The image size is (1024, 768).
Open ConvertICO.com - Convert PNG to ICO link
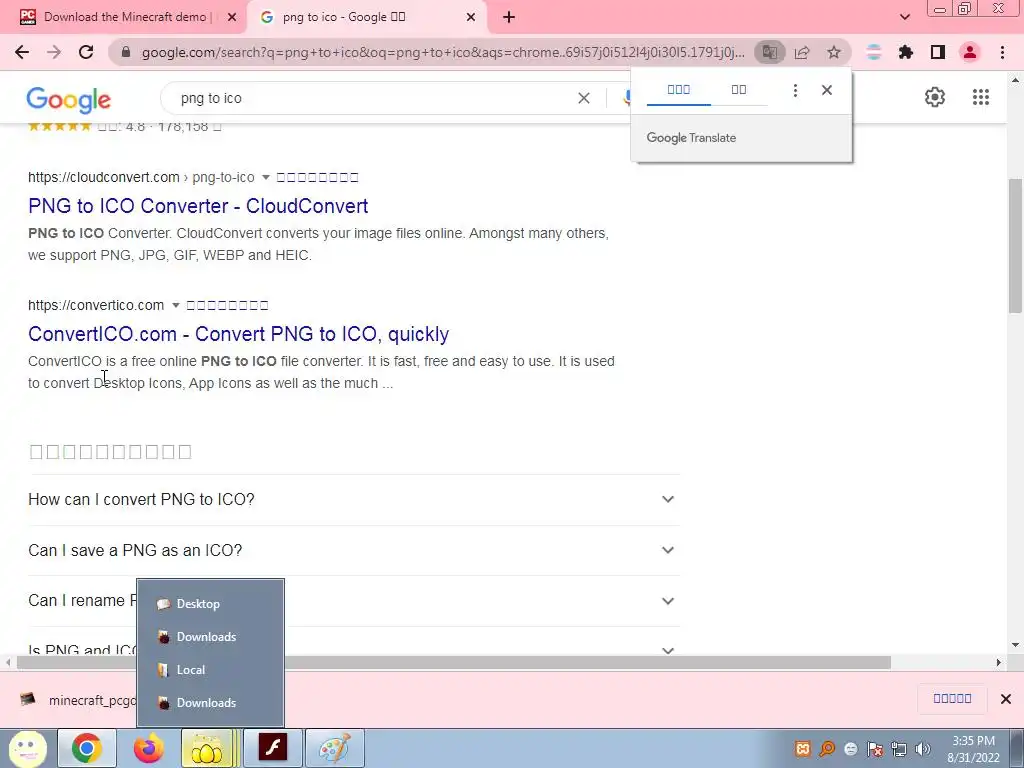pyautogui.click(x=238, y=334)
